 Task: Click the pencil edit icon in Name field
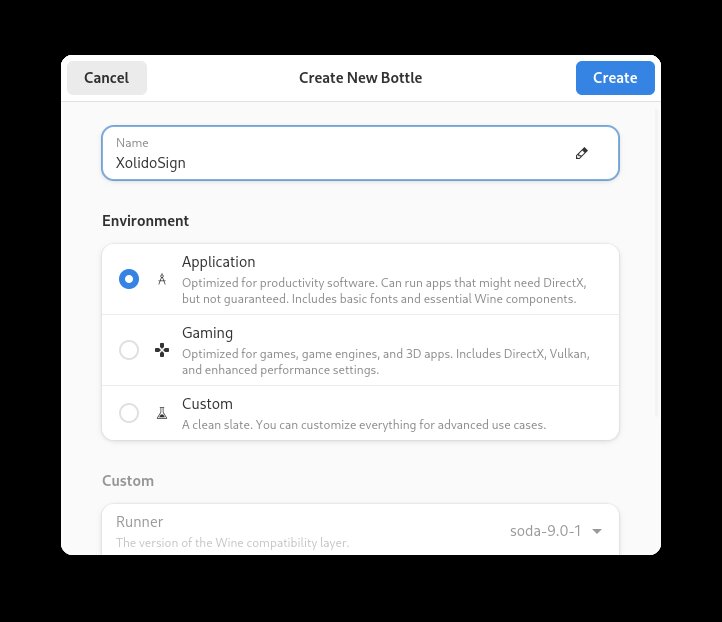coord(582,153)
